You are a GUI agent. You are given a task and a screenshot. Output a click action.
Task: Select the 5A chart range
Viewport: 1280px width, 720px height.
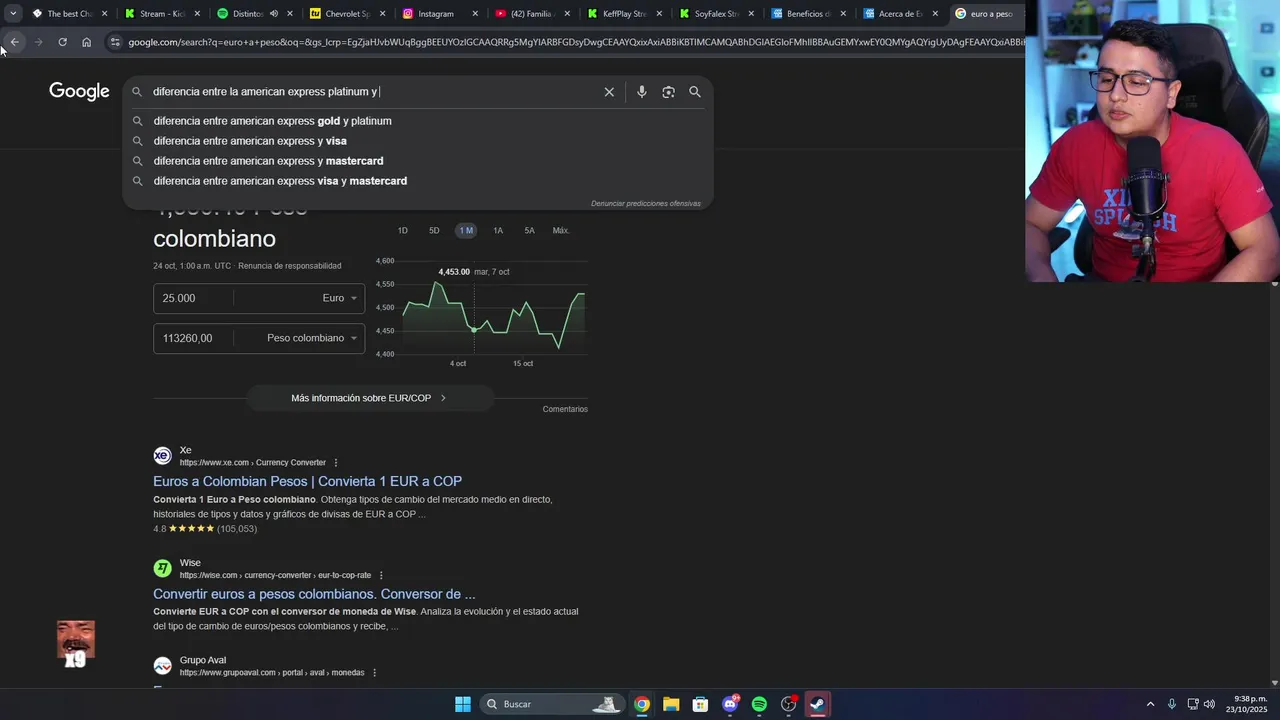tap(529, 231)
